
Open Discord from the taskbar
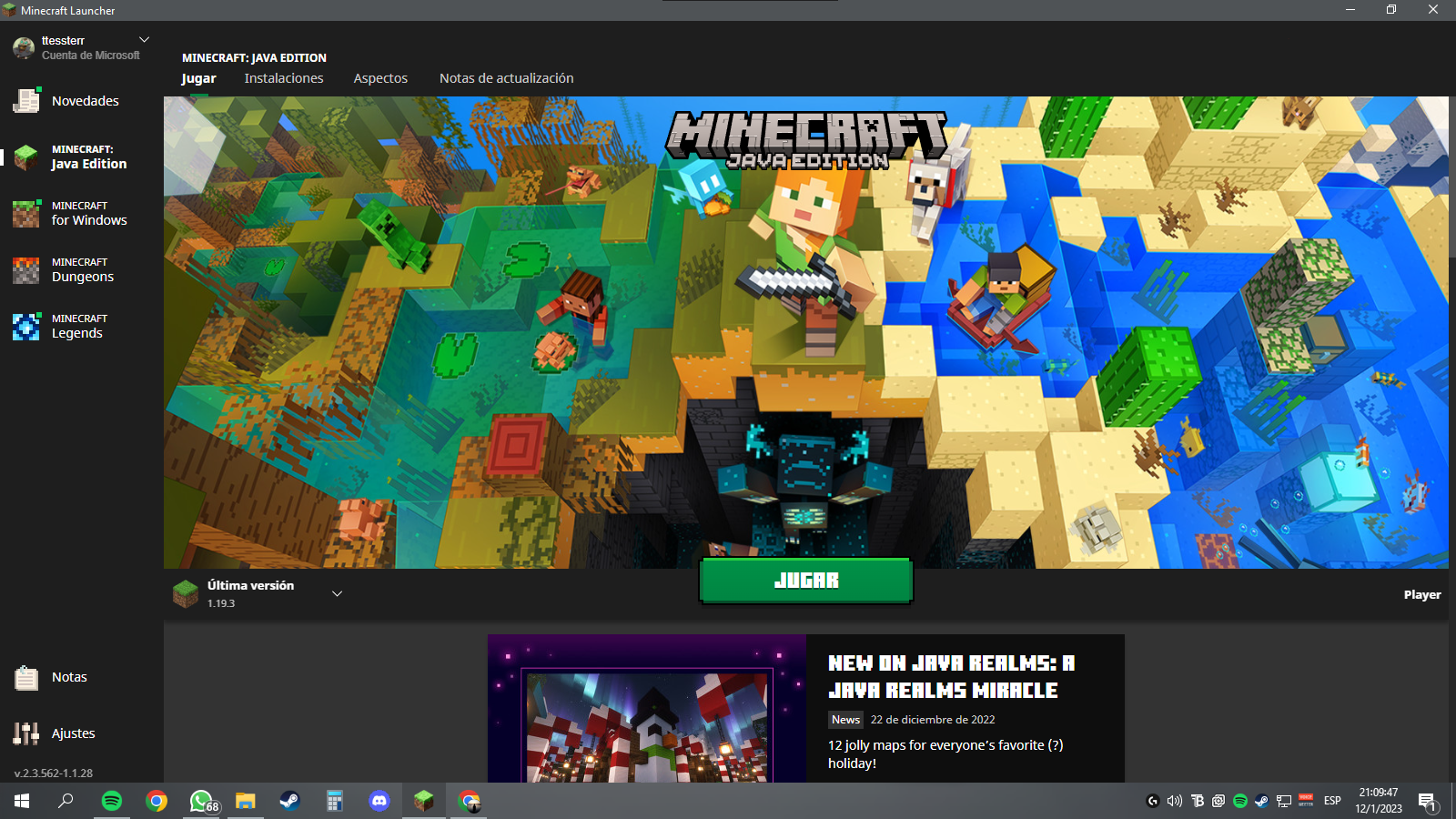point(379,801)
